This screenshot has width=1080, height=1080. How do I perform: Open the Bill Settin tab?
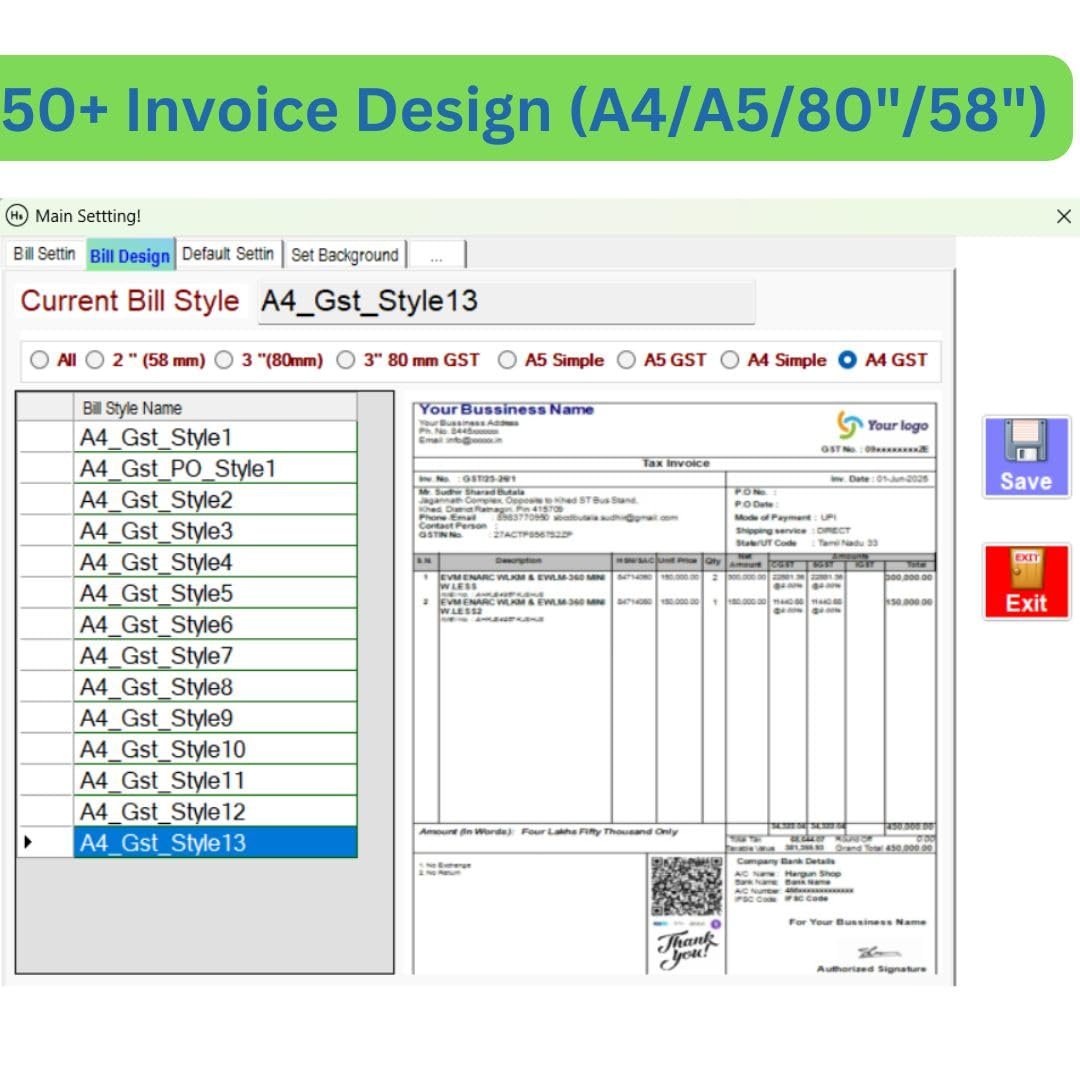tap(44, 255)
